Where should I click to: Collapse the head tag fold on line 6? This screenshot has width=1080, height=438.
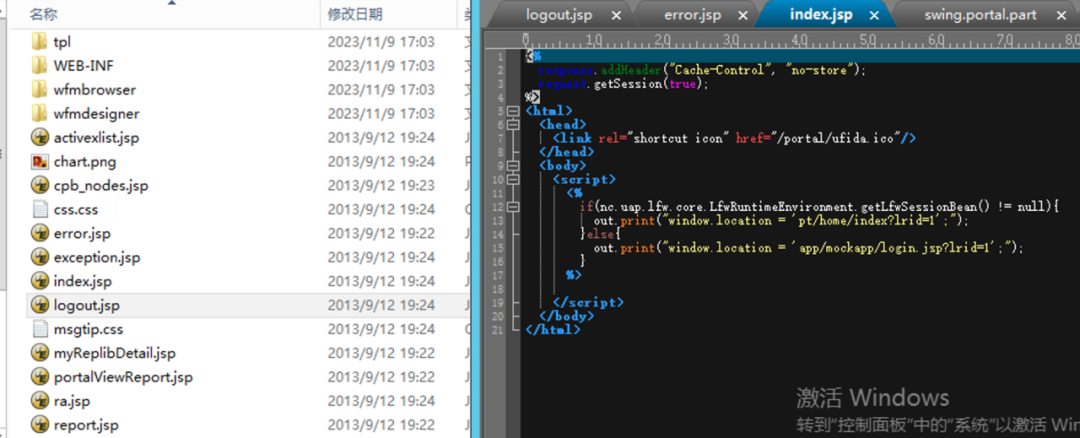[x=511, y=125]
